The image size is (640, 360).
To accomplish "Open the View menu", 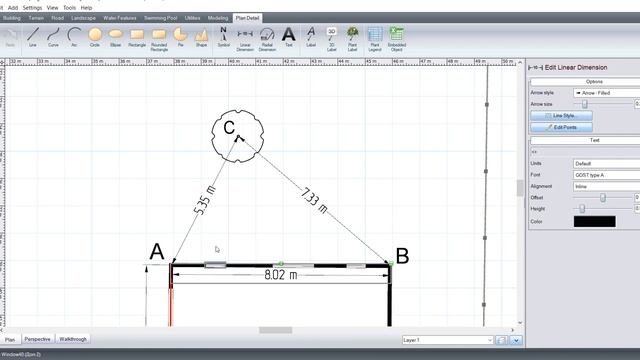I will (52, 8).
